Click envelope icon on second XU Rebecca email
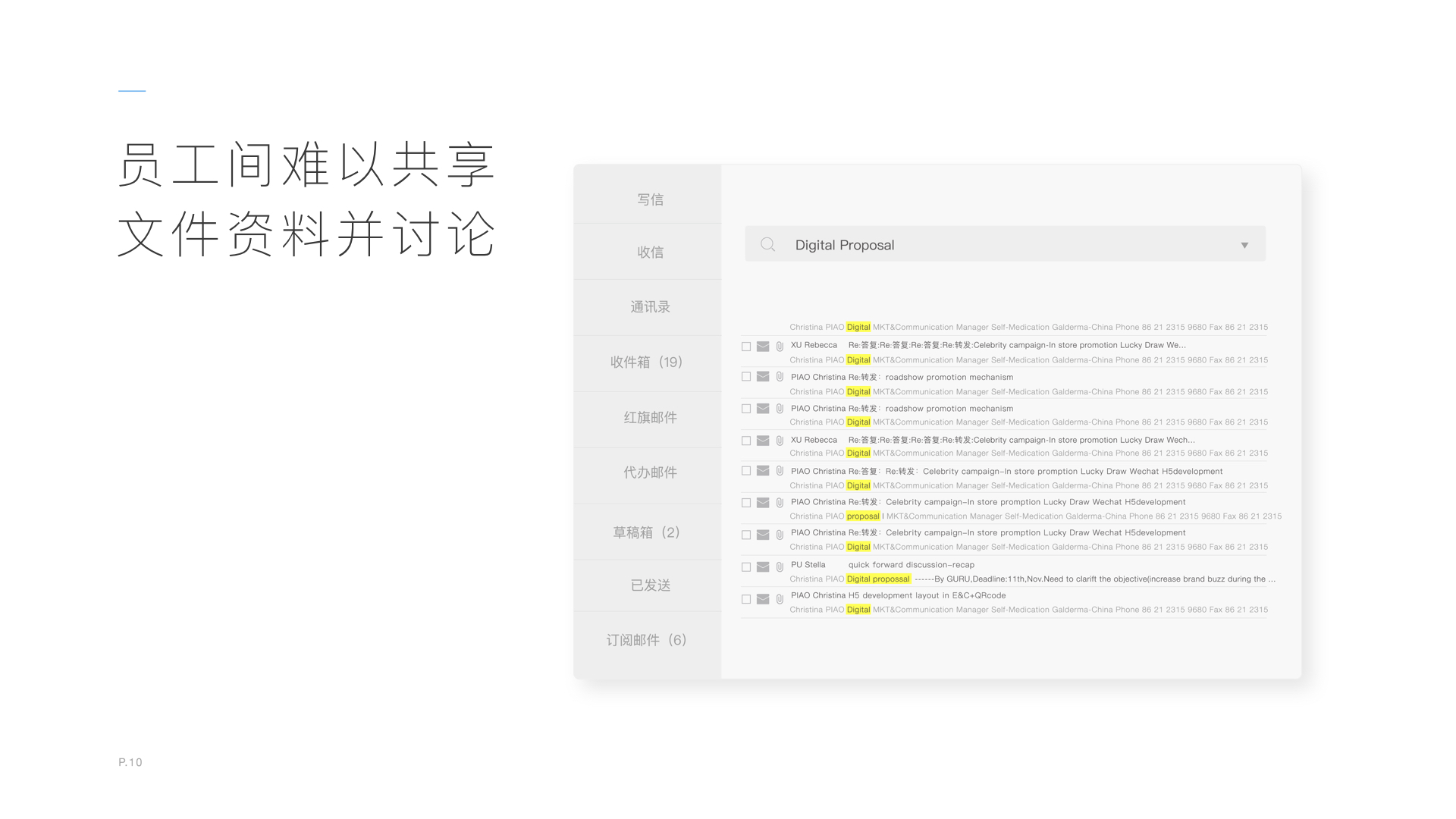Screen dimensions: 1456x819 pyautogui.click(x=763, y=441)
